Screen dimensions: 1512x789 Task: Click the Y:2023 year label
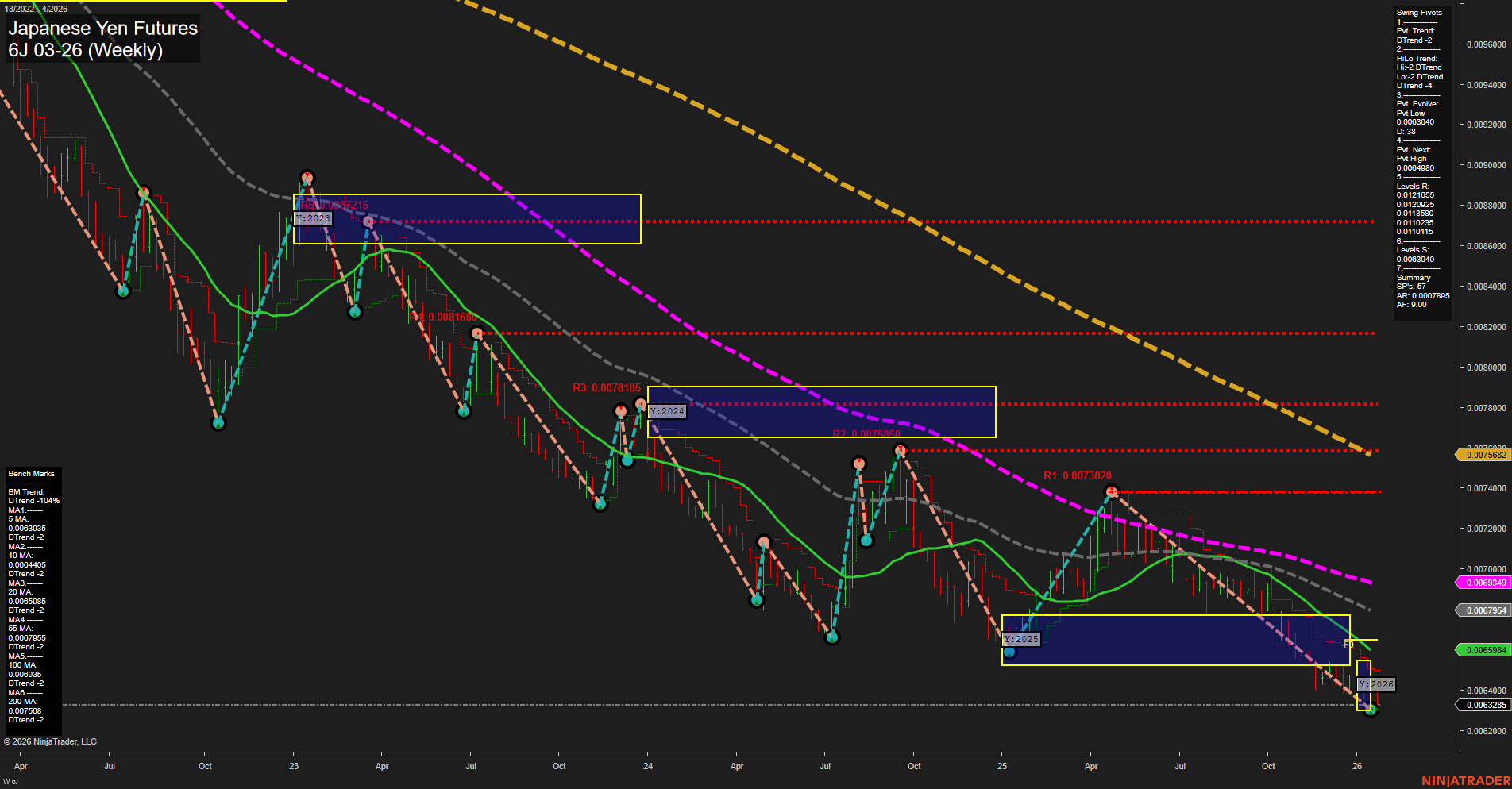point(313,217)
